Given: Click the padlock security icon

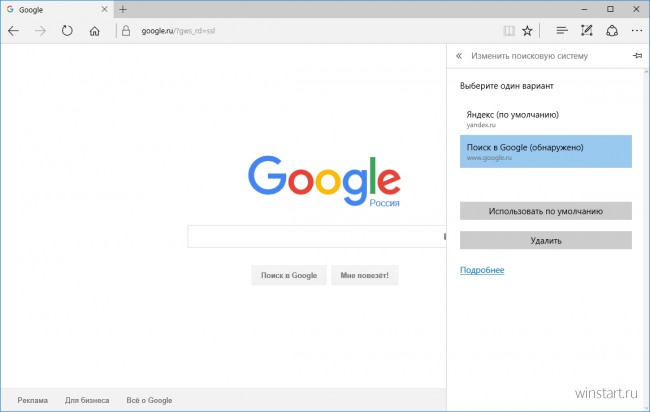Looking at the screenshot, I should pyautogui.click(x=126, y=31).
